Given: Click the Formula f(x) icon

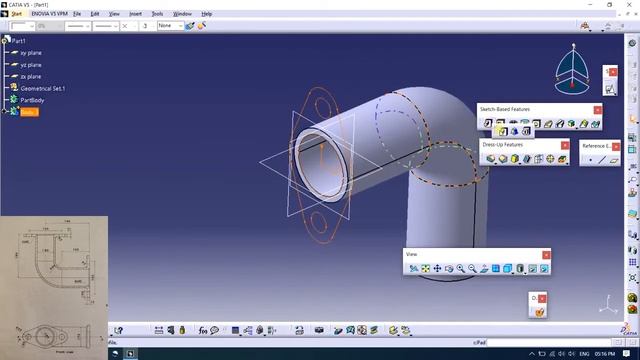Looking at the screenshot, I should coord(202,330).
